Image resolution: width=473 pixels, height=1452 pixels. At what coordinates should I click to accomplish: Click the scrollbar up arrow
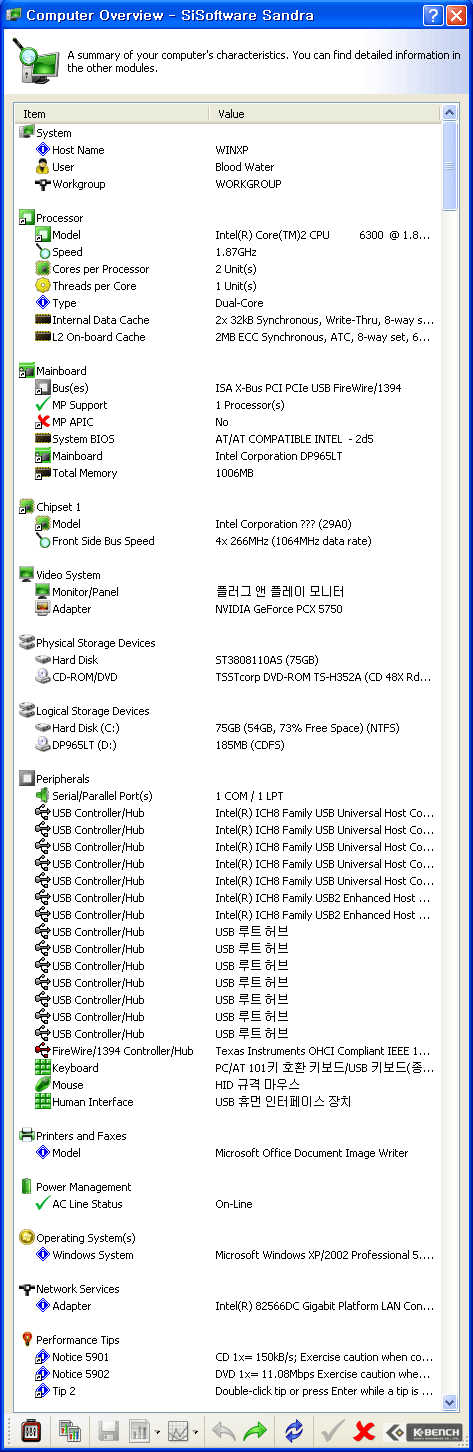tap(449, 114)
